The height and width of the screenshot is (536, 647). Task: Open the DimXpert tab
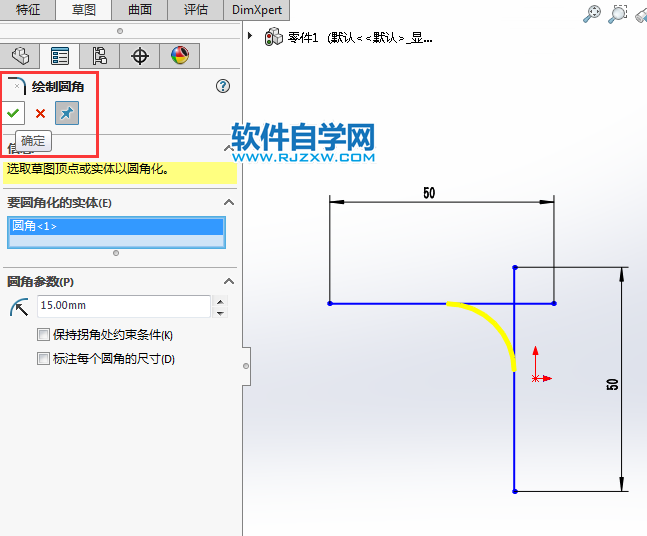[257, 9]
